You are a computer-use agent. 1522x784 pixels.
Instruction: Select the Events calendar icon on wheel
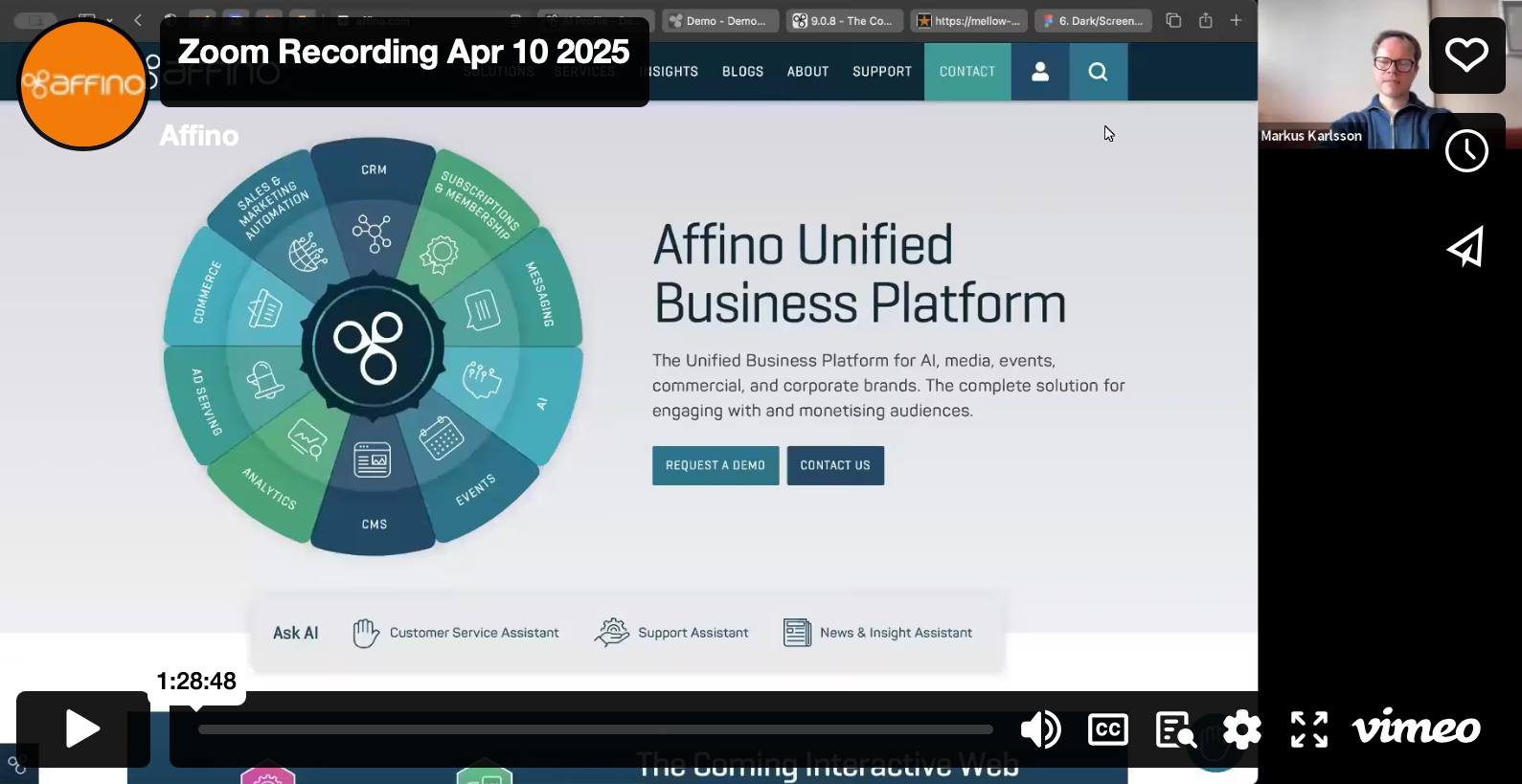441,437
